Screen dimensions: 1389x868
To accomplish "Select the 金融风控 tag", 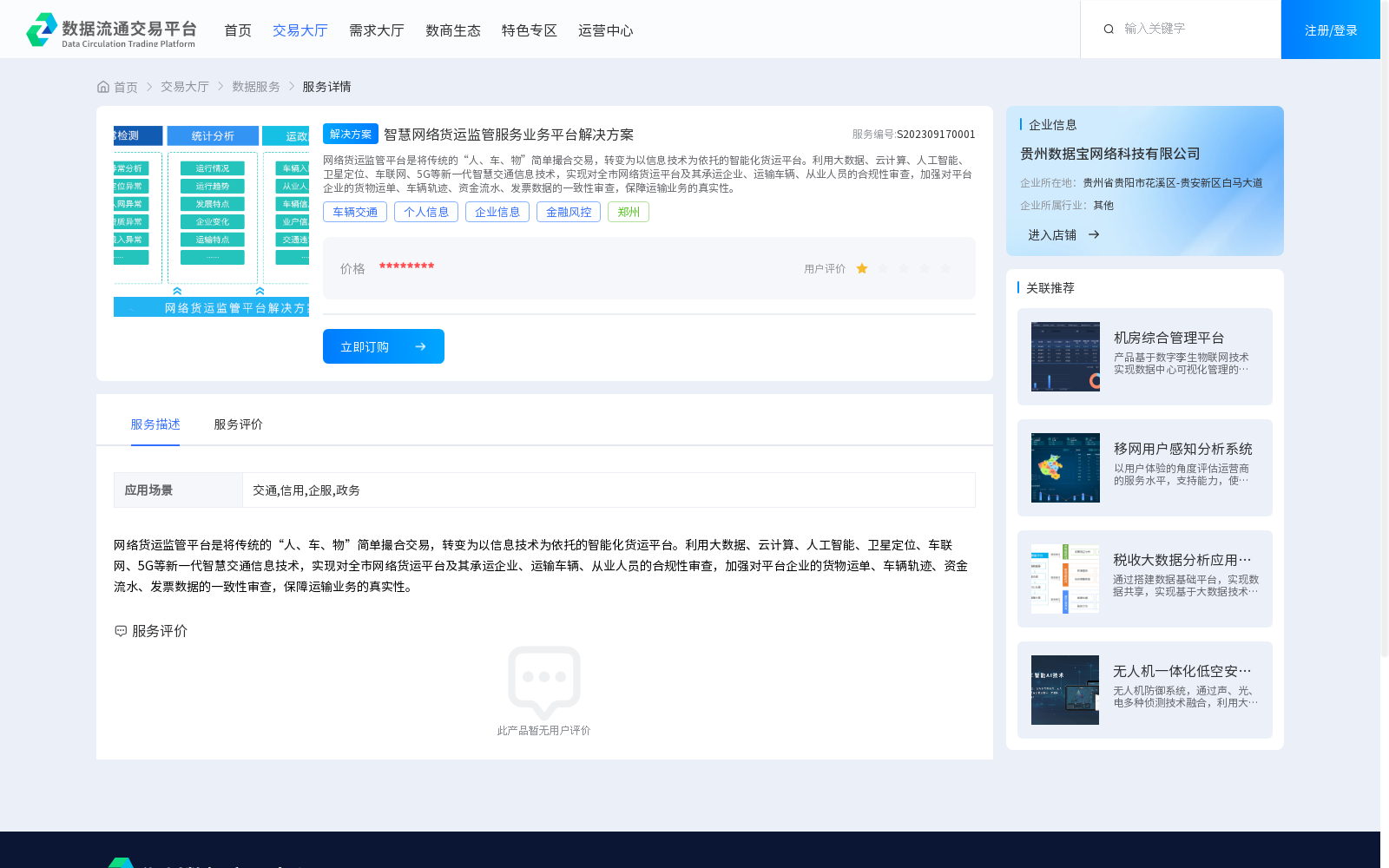I will point(569,212).
